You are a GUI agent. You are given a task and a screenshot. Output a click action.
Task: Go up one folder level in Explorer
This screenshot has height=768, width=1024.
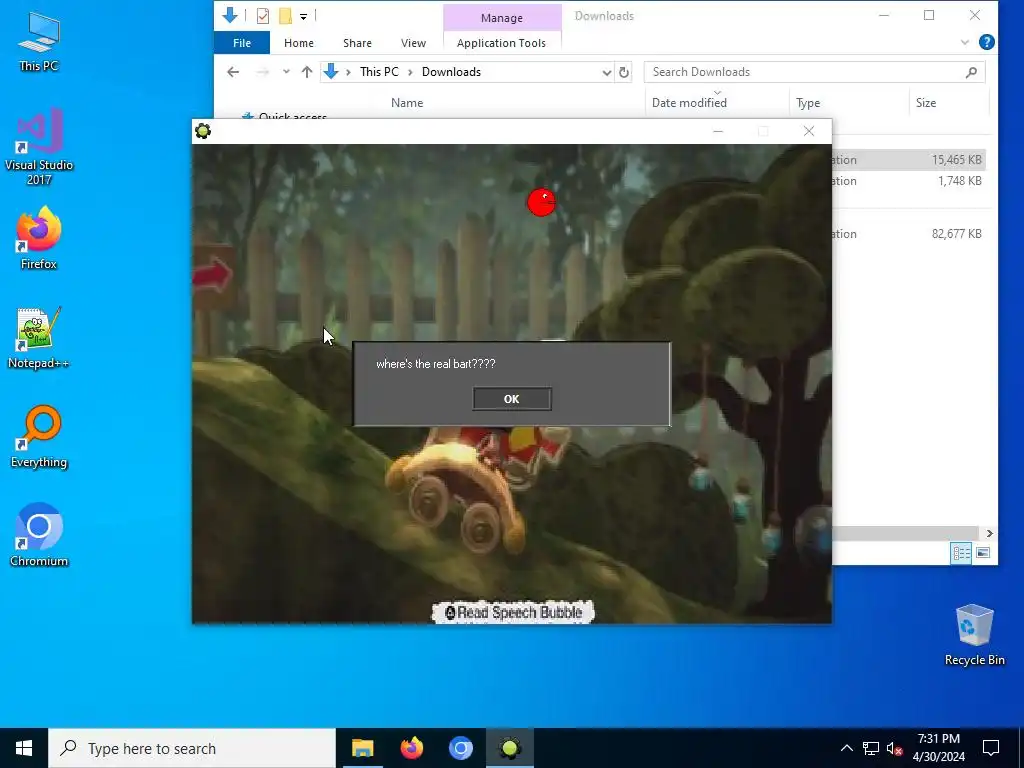pos(307,72)
